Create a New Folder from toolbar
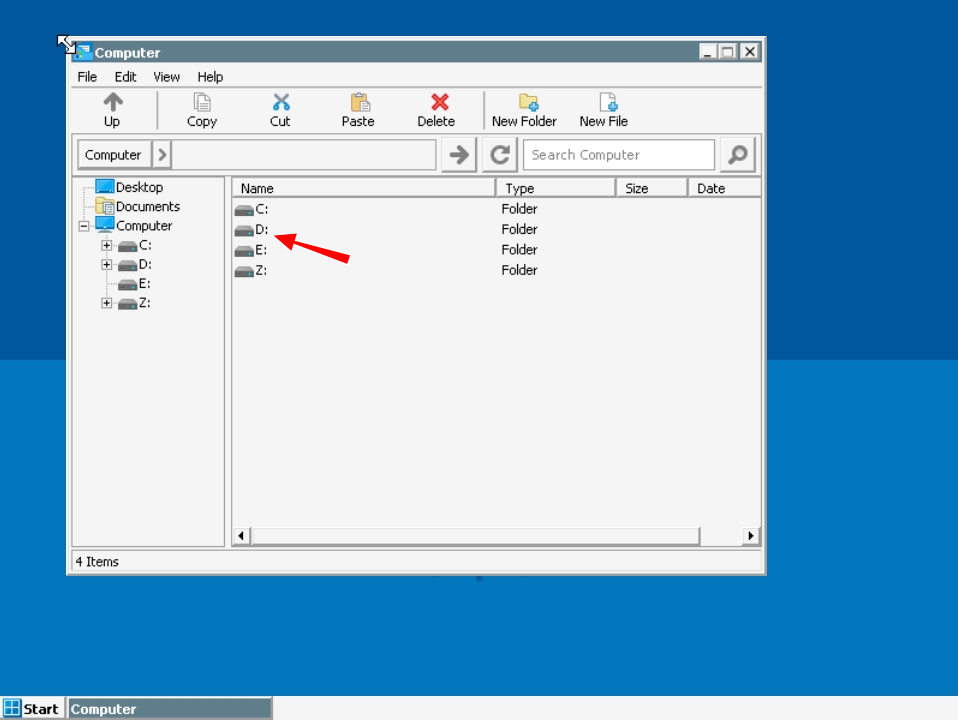Screen dimensions: 958x720 524,110
